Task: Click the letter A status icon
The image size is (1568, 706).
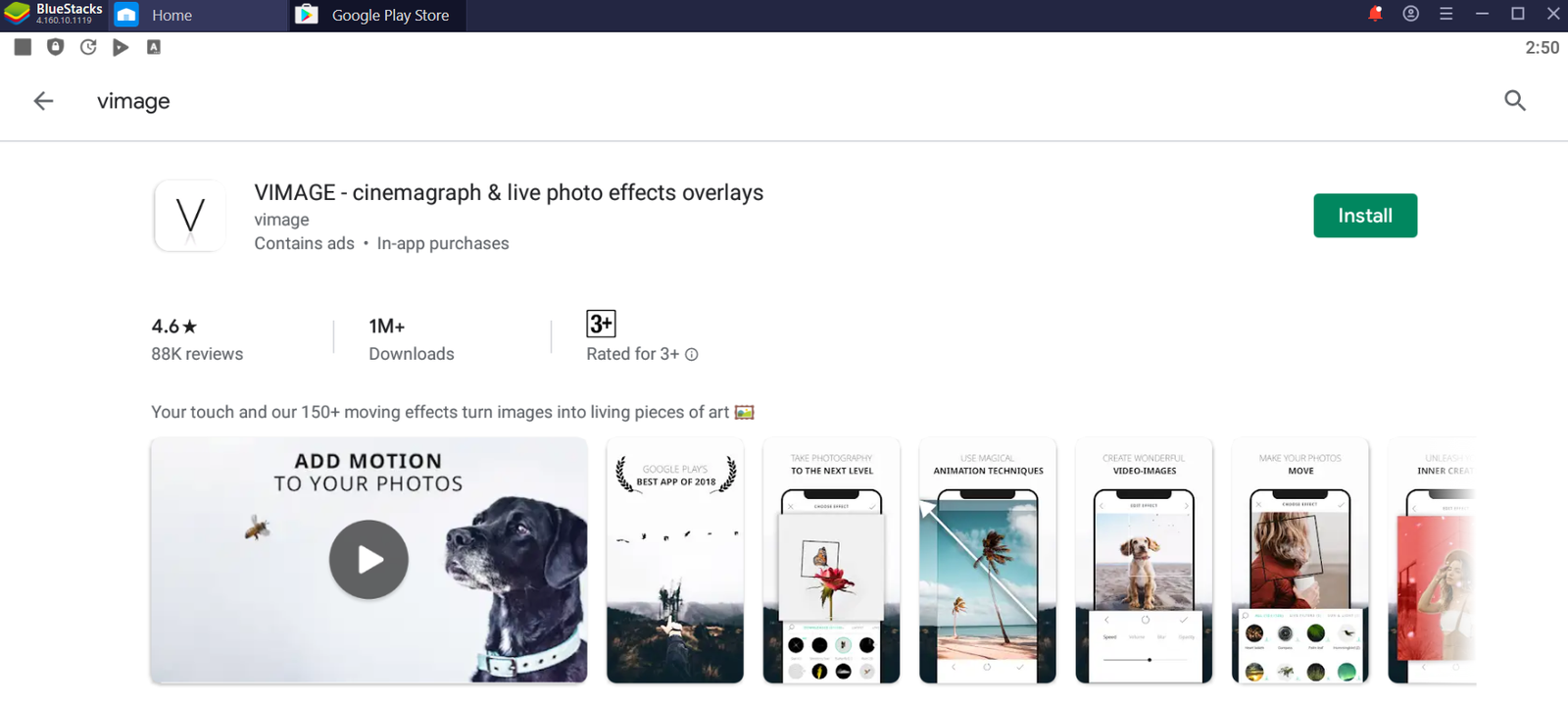Action: pos(154,47)
